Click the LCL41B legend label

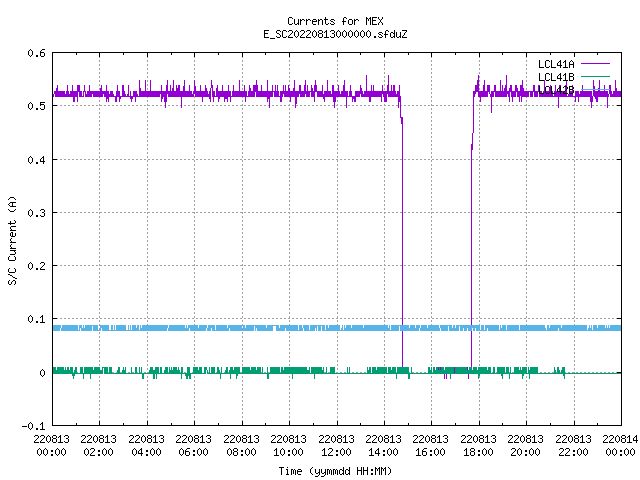(x=556, y=77)
